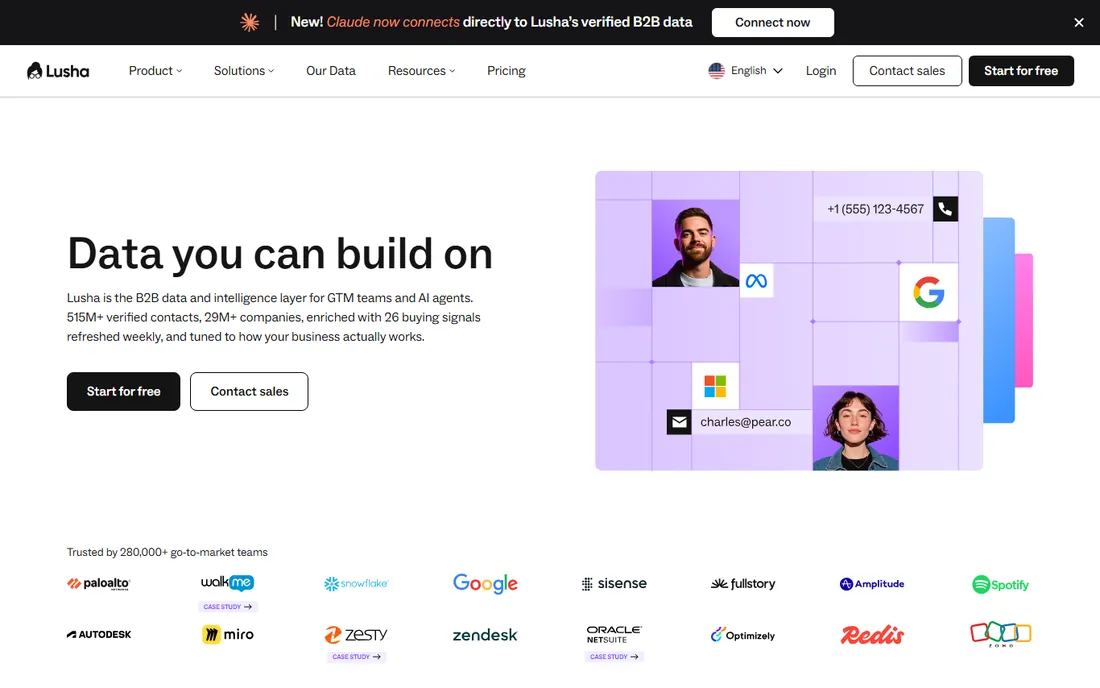Viewport: 1100px width, 688px height.
Task: Click the Google logo in the trusted-by row
Action: click(485, 584)
